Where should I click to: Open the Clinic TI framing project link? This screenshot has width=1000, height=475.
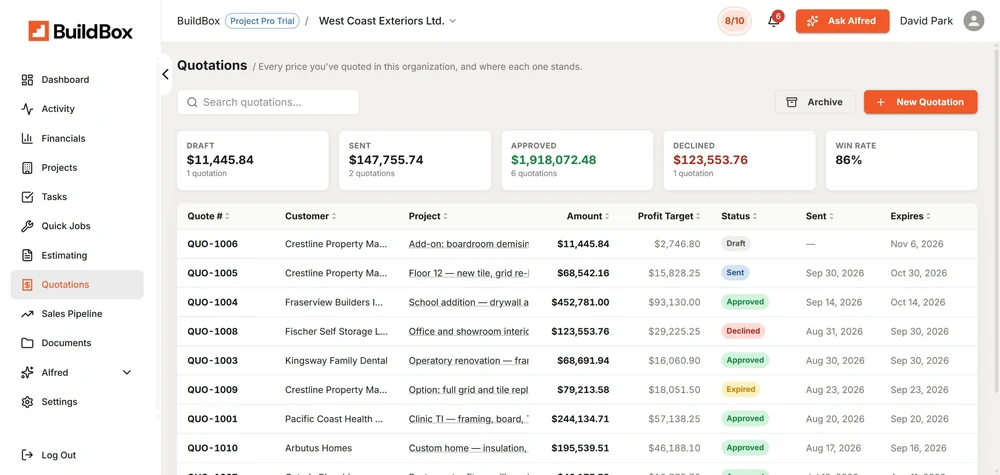point(469,419)
